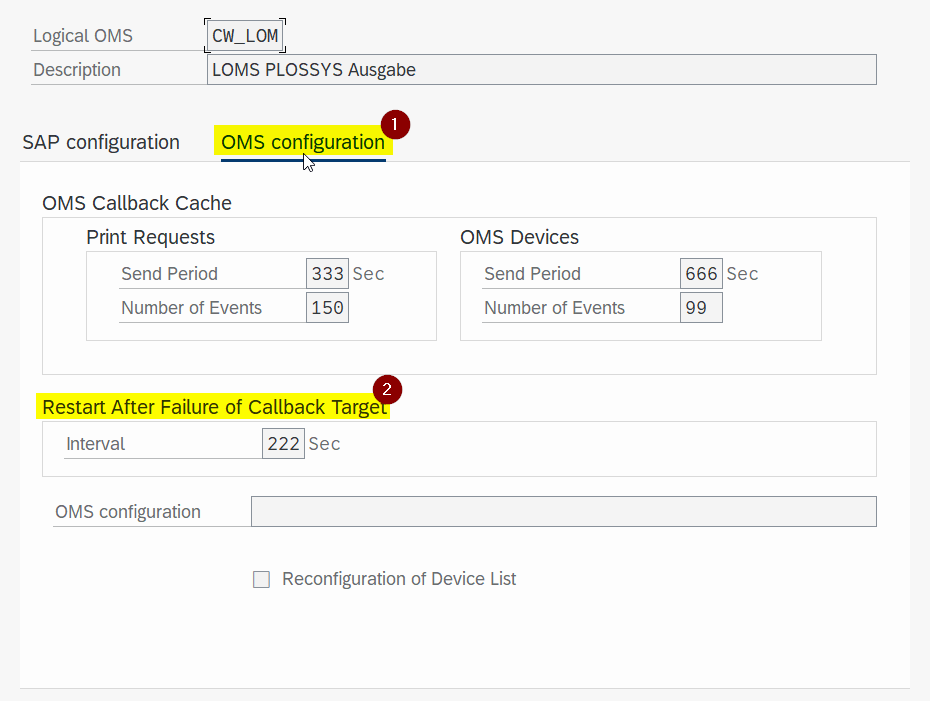Viewport: 930px width, 701px height.
Task: Enable Reconfiguration of Device List
Action: 261,579
